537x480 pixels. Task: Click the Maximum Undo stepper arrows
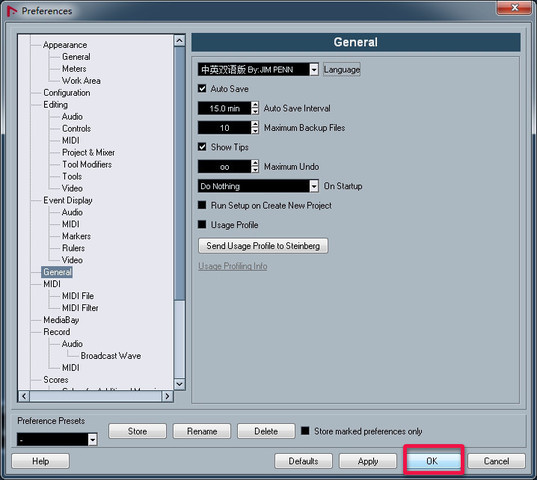(255, 167)
